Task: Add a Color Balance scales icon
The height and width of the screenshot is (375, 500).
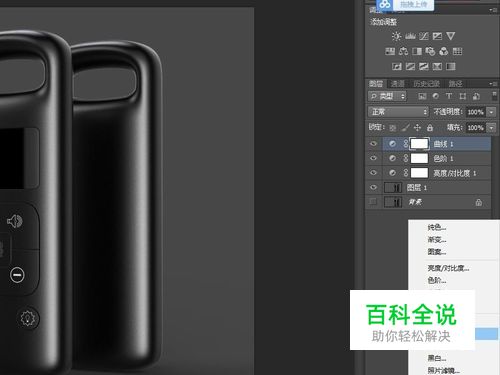Action: tap(403, 51)
